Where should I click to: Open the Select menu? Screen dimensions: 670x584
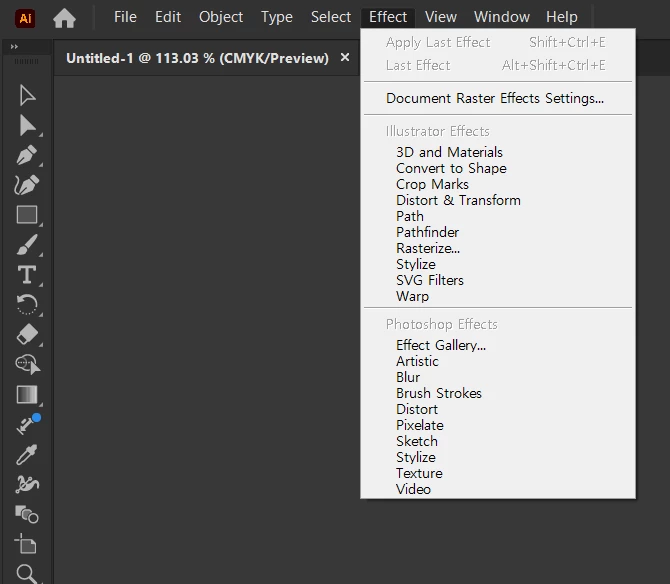pos(331,17)
